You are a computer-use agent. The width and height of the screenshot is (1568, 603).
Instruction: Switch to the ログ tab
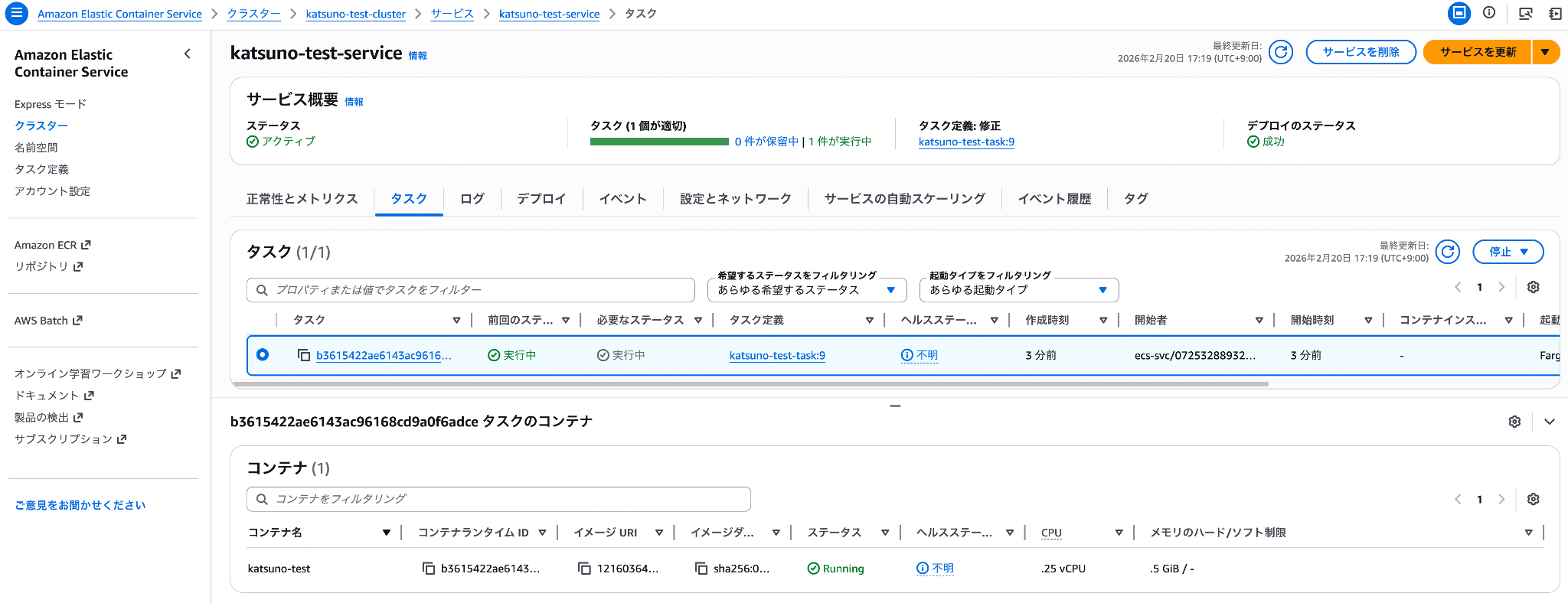(472, 199)
